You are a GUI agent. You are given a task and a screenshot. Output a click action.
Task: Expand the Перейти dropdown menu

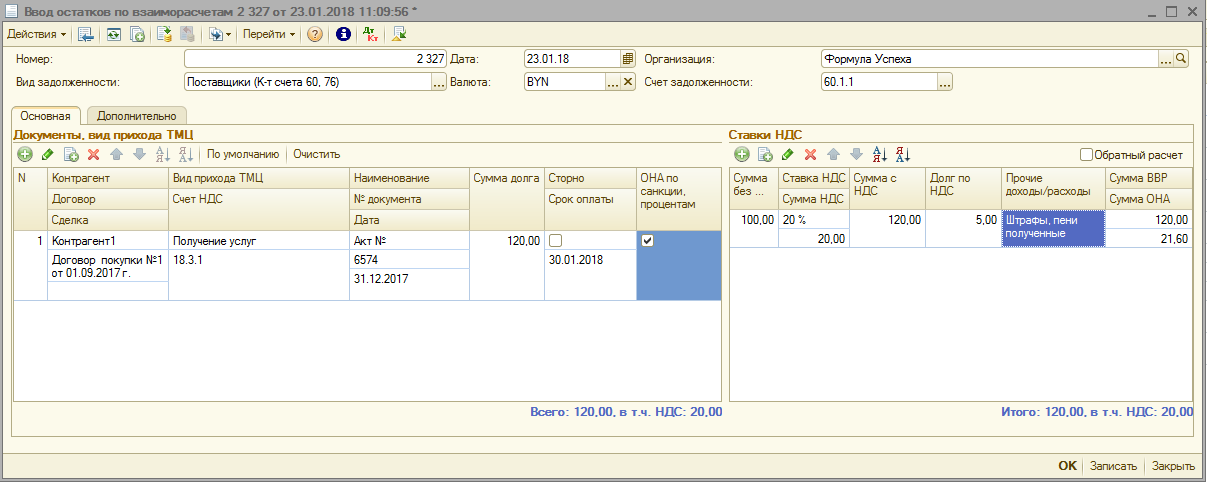click(x=269, y=34)
